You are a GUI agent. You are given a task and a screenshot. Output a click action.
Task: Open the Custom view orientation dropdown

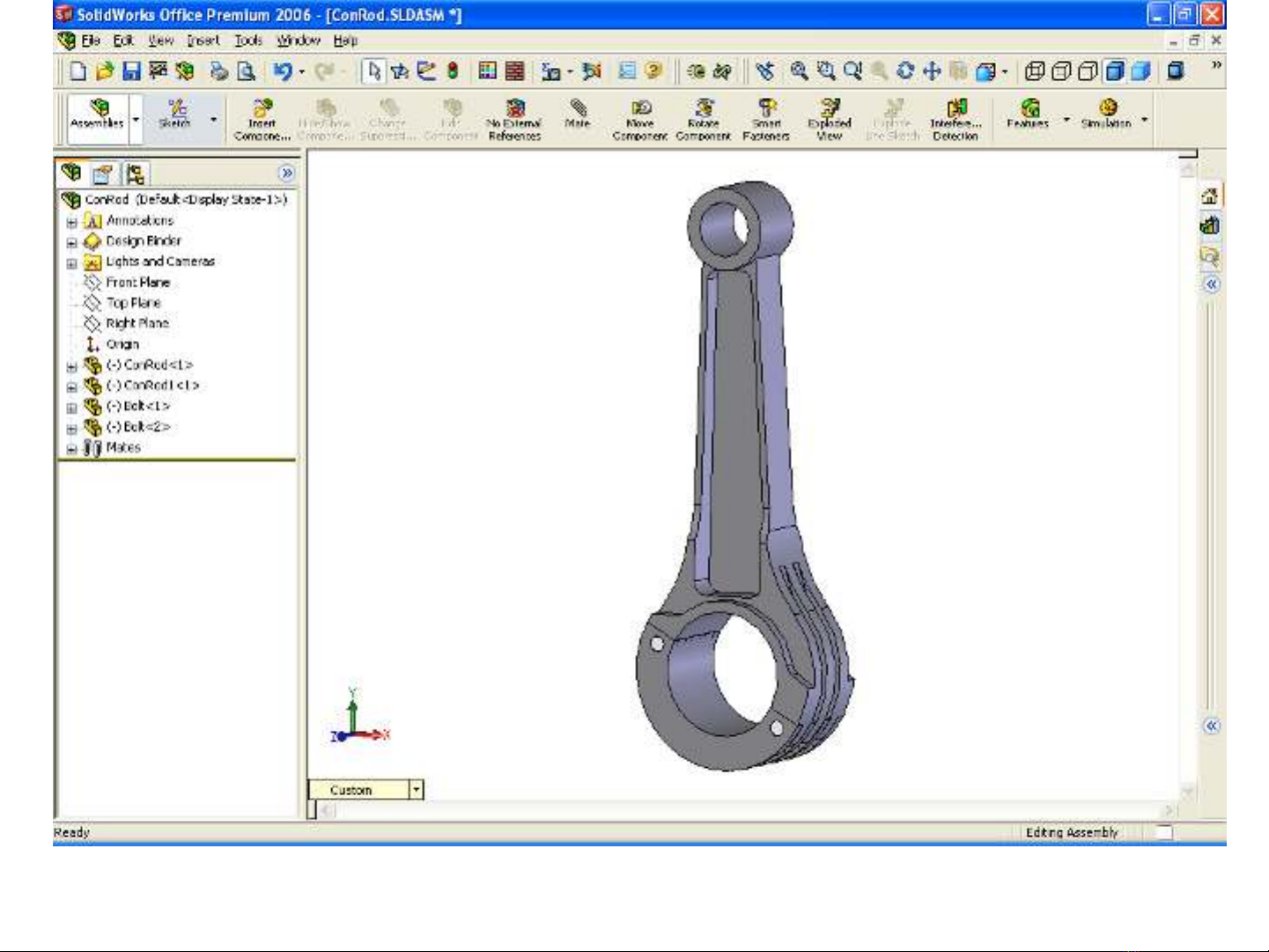417,790
